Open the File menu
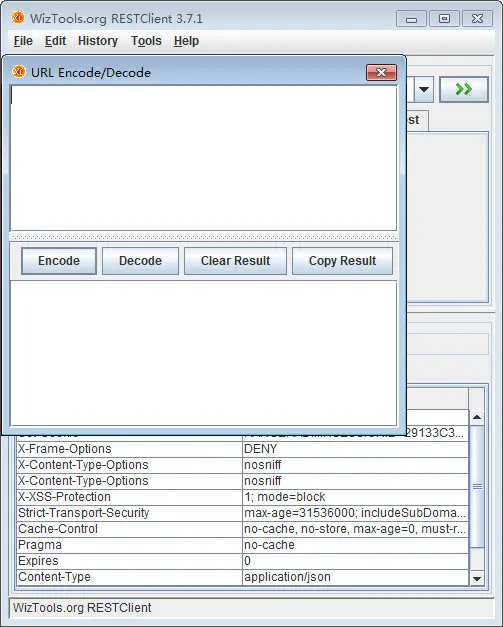The image size is (503, 627). pos(23,41)
